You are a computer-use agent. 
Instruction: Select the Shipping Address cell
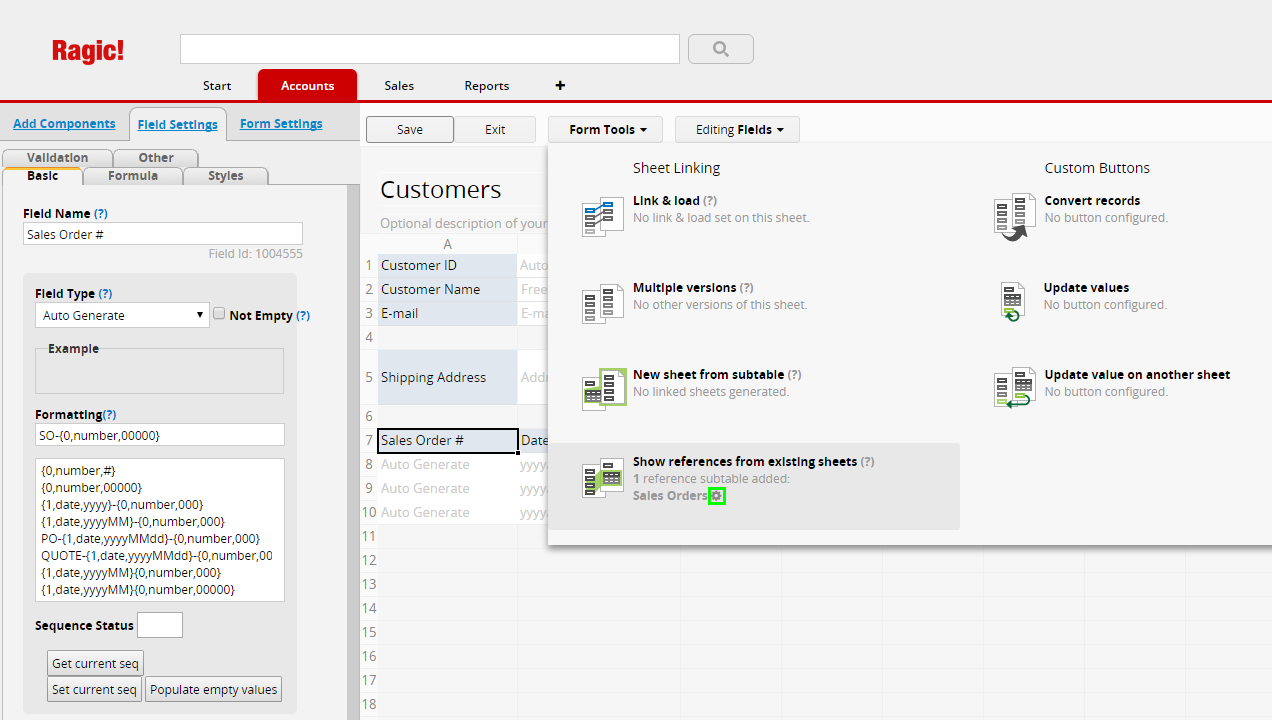448,377
